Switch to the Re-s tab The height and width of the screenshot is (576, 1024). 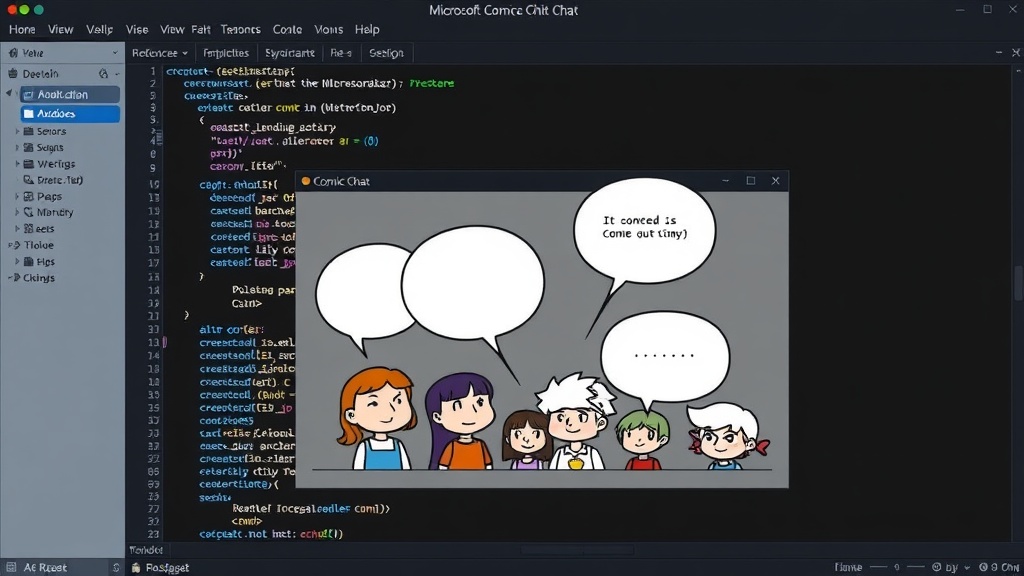pos(341,53)
